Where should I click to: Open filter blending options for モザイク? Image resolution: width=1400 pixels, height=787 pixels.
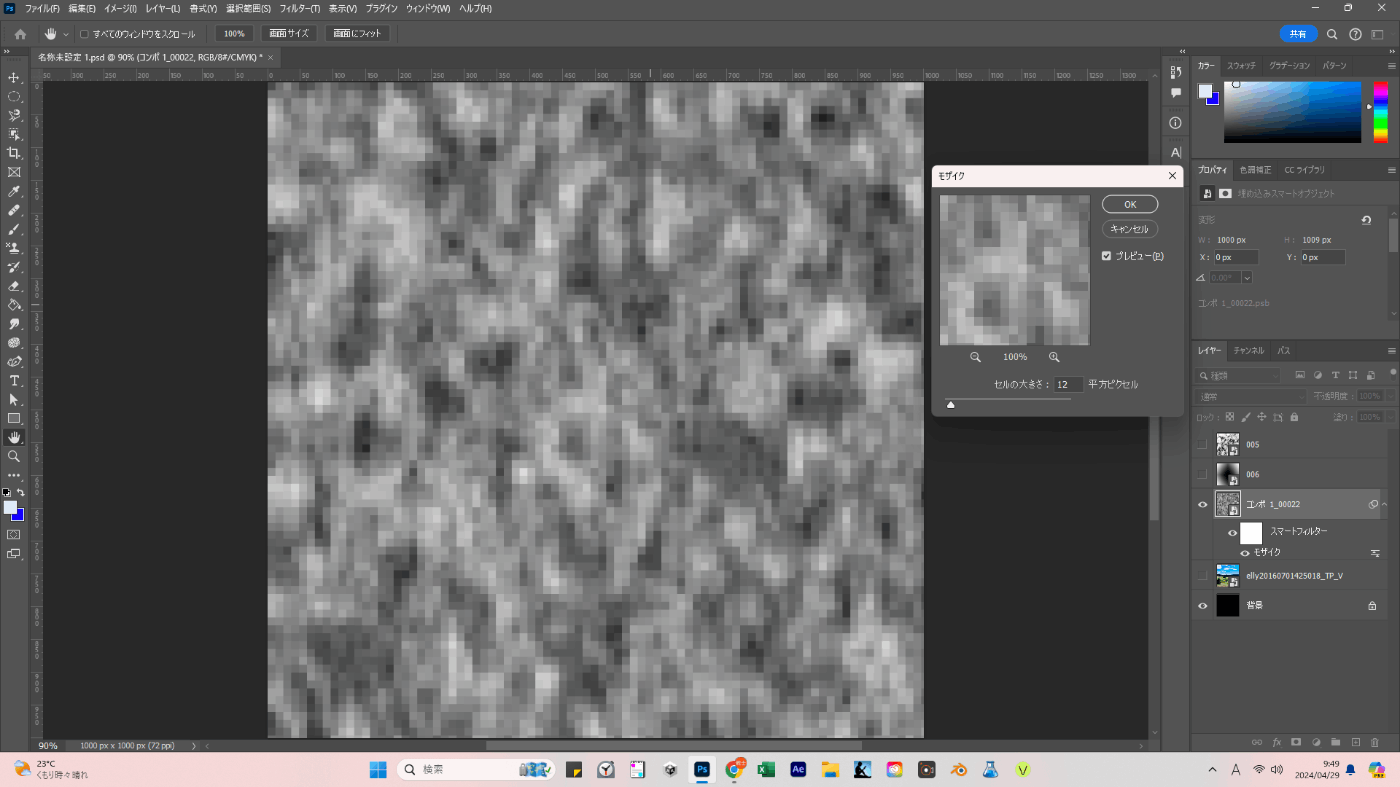pyautogui.click(x=1375, y=553)
